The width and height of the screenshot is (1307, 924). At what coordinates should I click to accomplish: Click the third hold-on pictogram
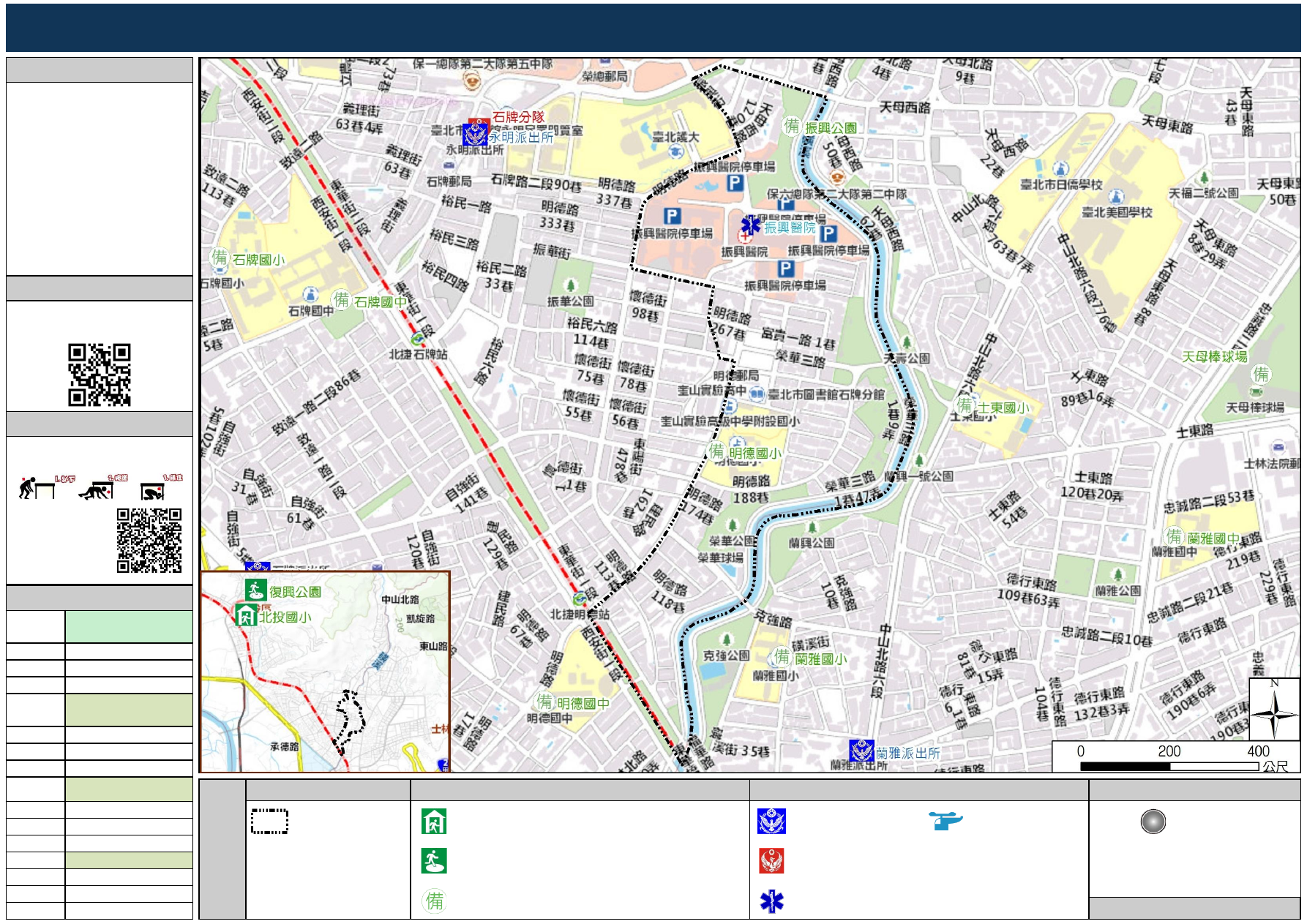point(161,487)
